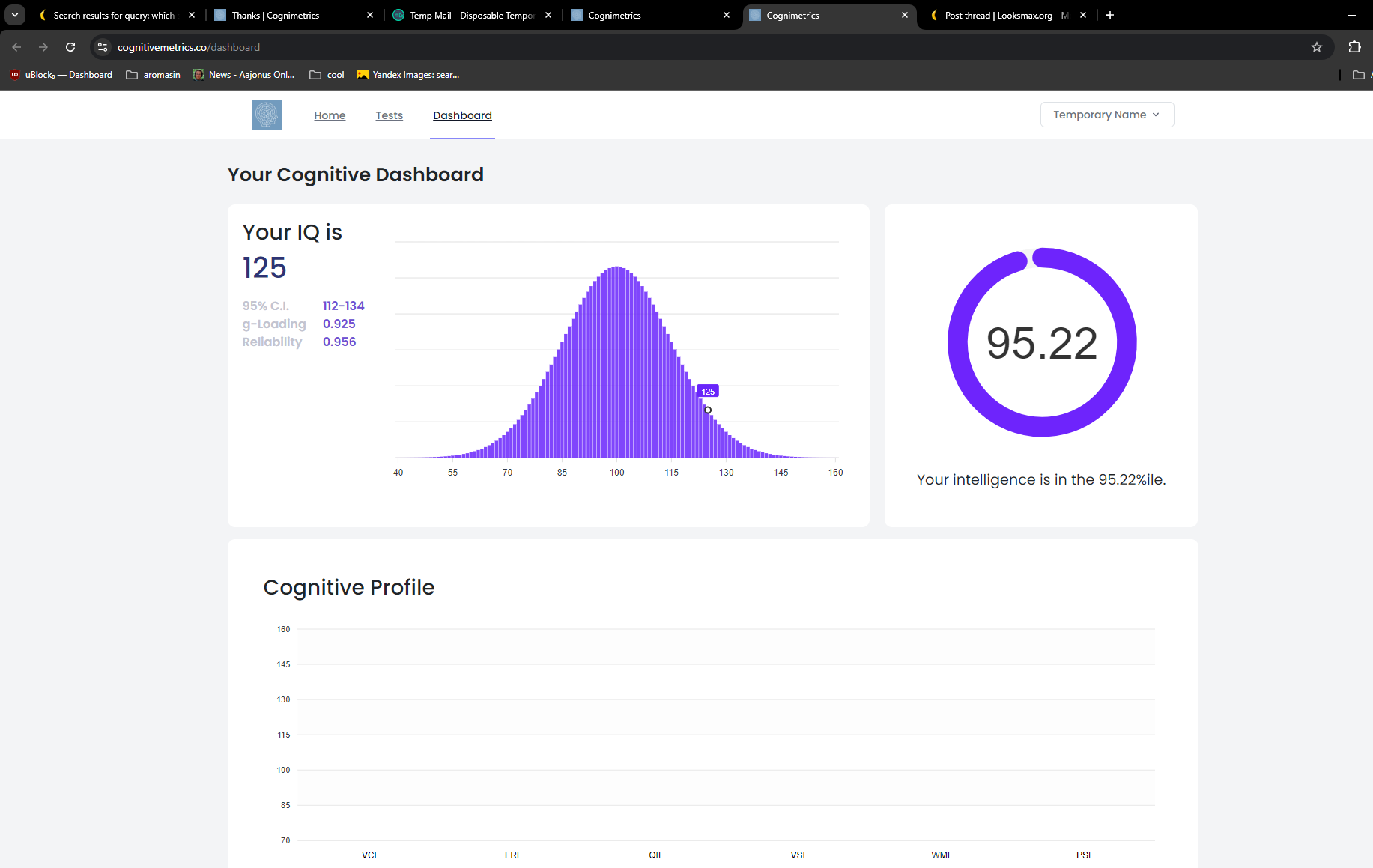
Task: Open uBlock Dashboard bookmark
Action: [61, 75]
